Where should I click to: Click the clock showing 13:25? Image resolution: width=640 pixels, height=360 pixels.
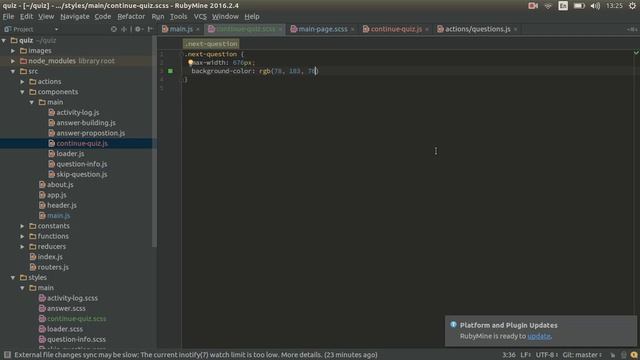[614, 6]
